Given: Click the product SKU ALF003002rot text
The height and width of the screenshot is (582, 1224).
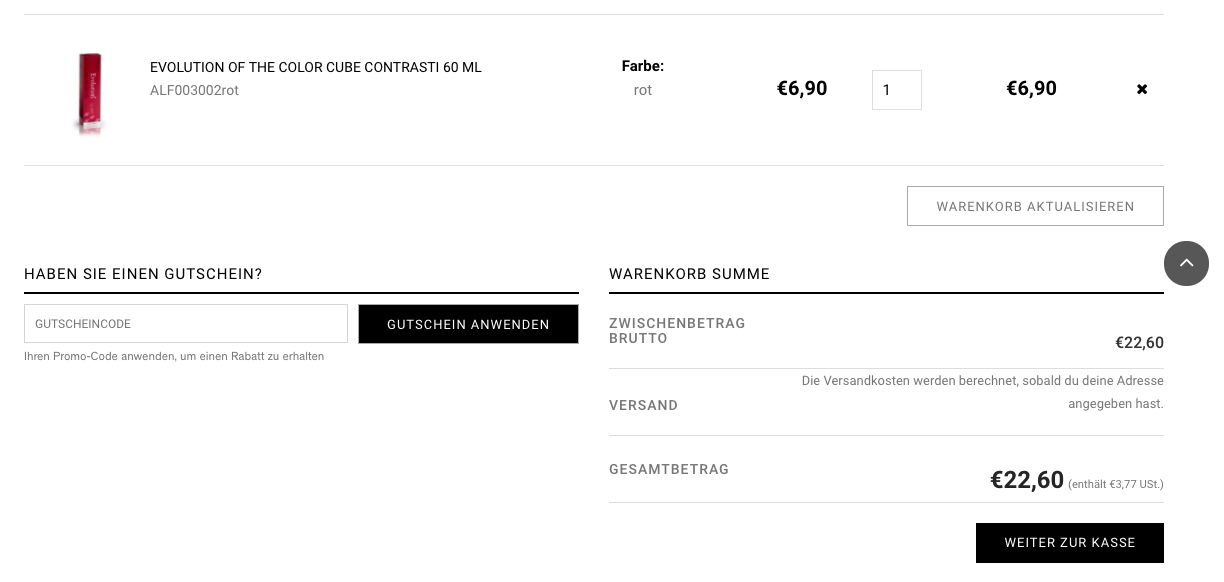Looking at the screenshot, I should tap(194, 90).
